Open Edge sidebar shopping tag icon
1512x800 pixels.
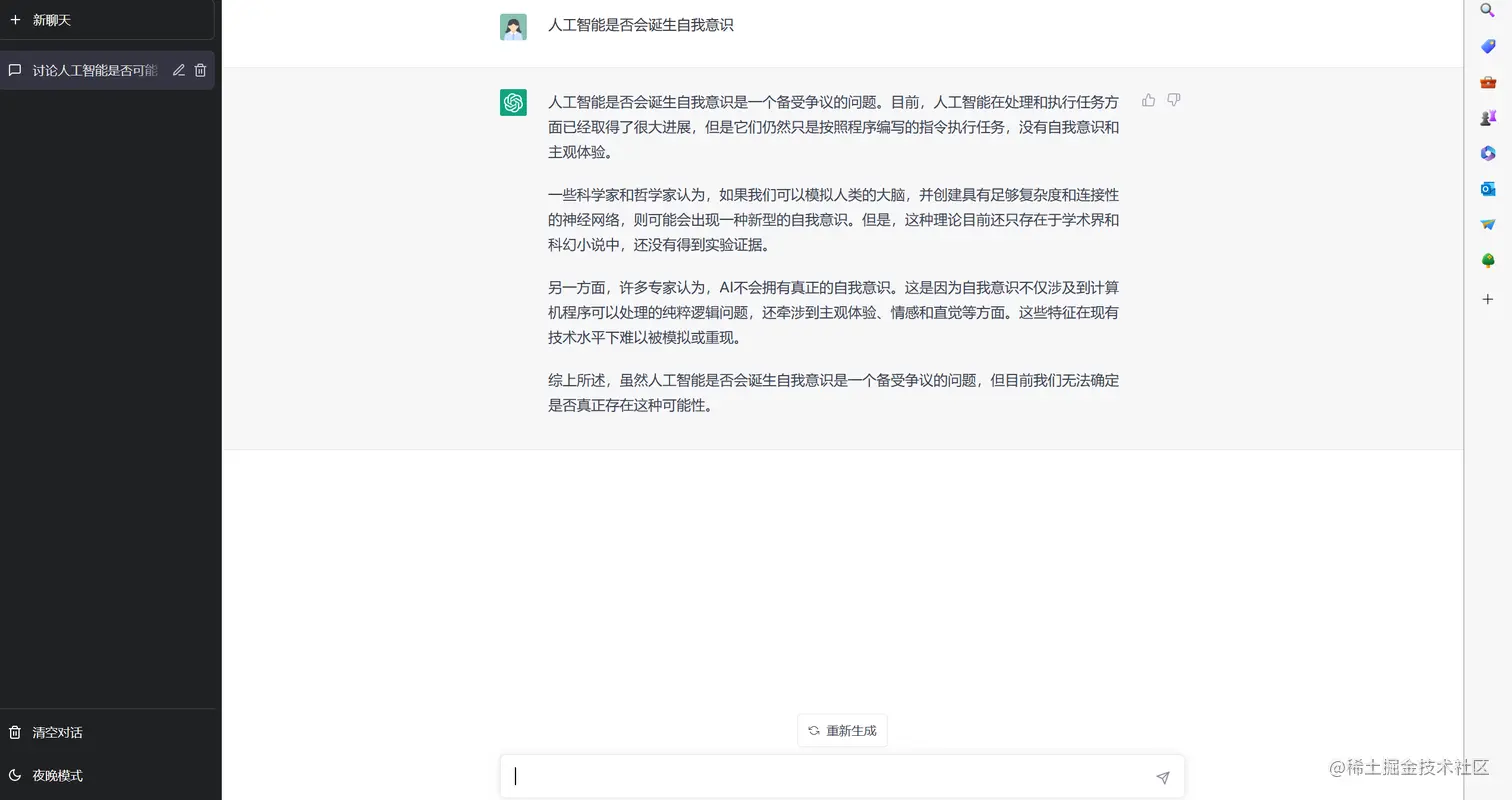pos(1488,46)
